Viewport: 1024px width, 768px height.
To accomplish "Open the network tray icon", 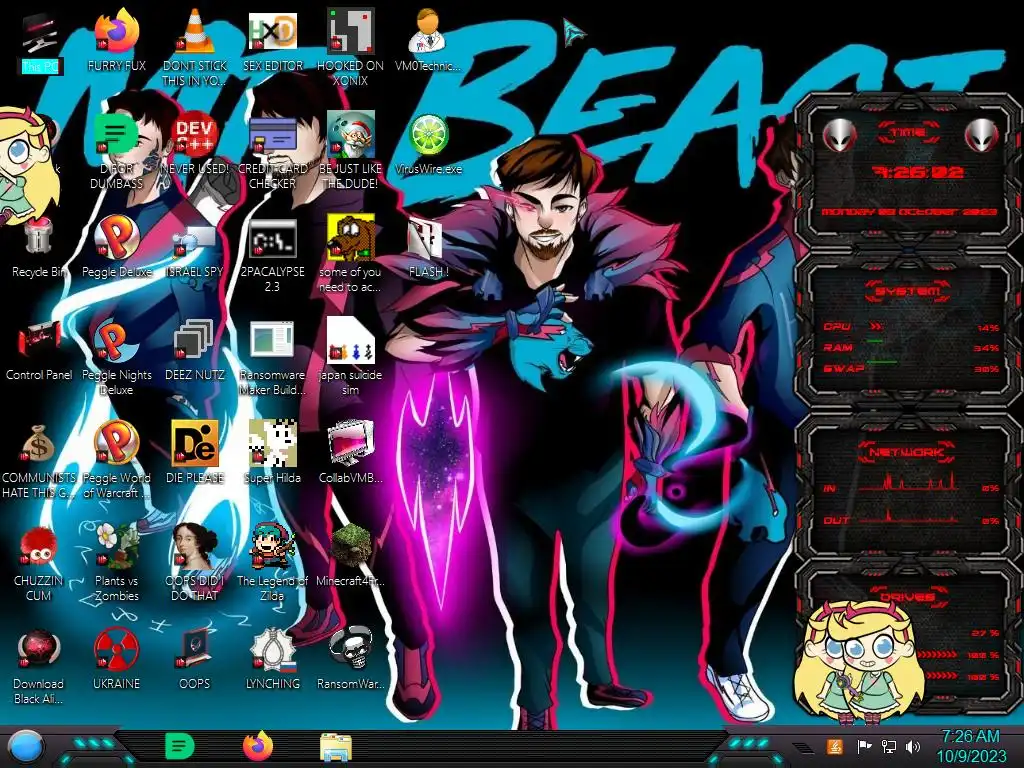I will coord(888,746).
